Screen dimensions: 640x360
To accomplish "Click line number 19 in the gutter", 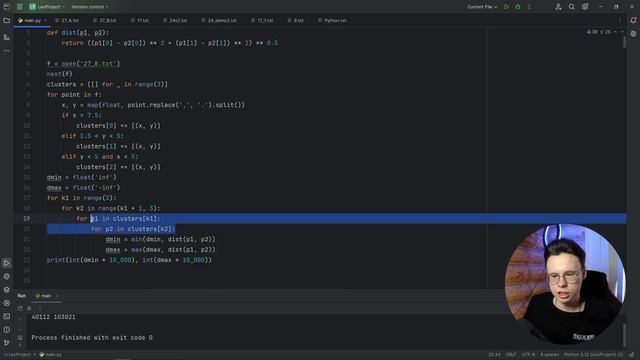I will [x=27, y=219].
